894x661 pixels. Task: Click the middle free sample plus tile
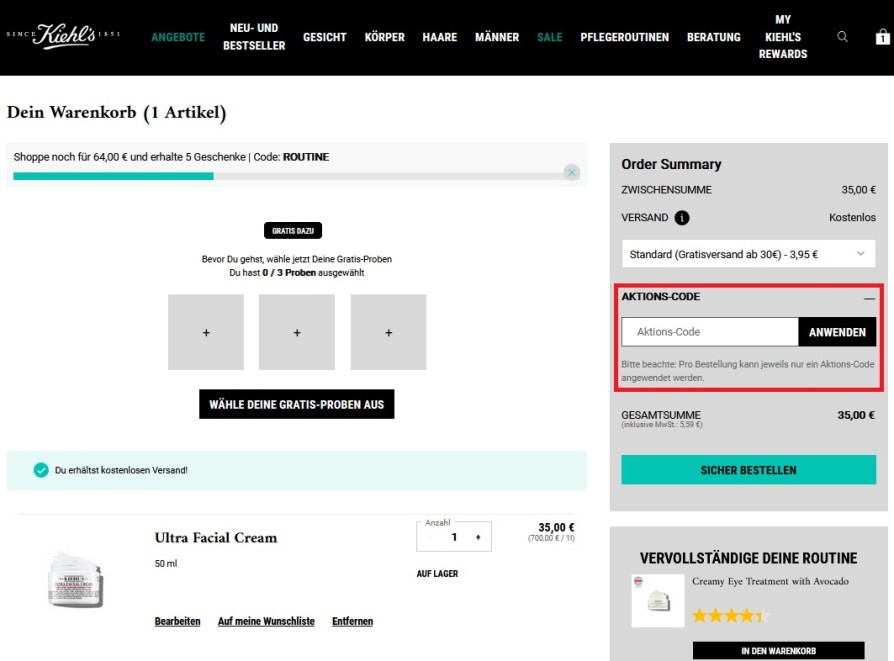tap(297, 332)
